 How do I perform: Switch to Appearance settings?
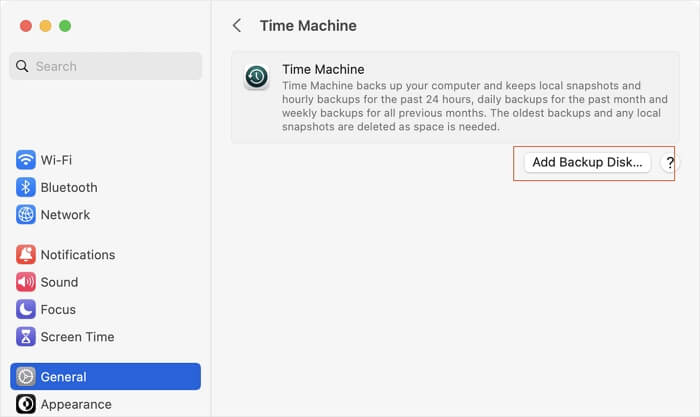point(75,404)
